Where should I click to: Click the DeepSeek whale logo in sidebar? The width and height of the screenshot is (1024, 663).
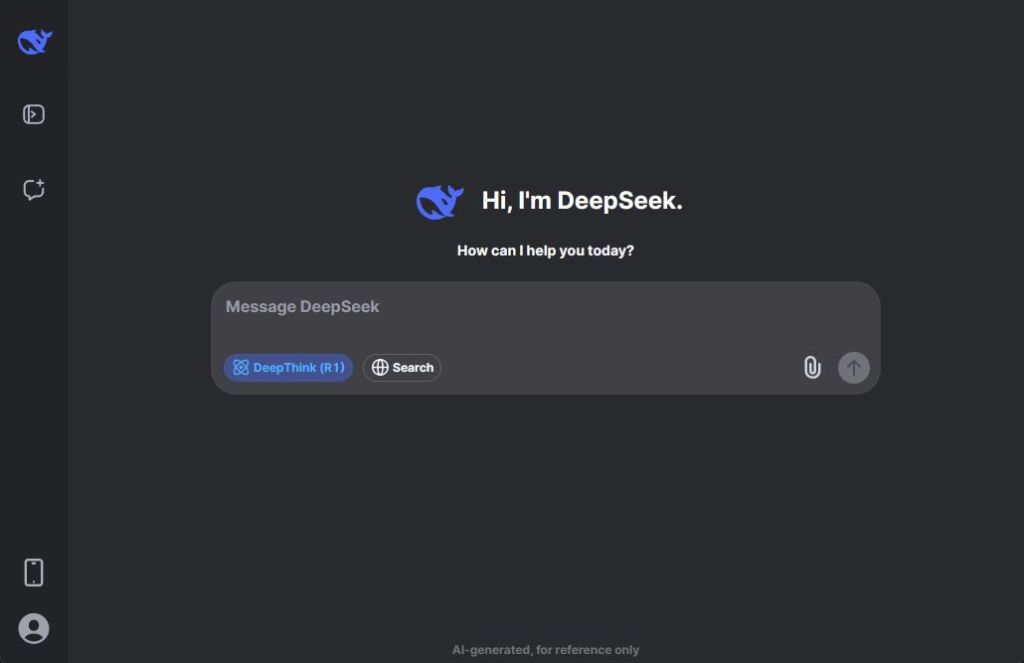click(x=33, y=41)
